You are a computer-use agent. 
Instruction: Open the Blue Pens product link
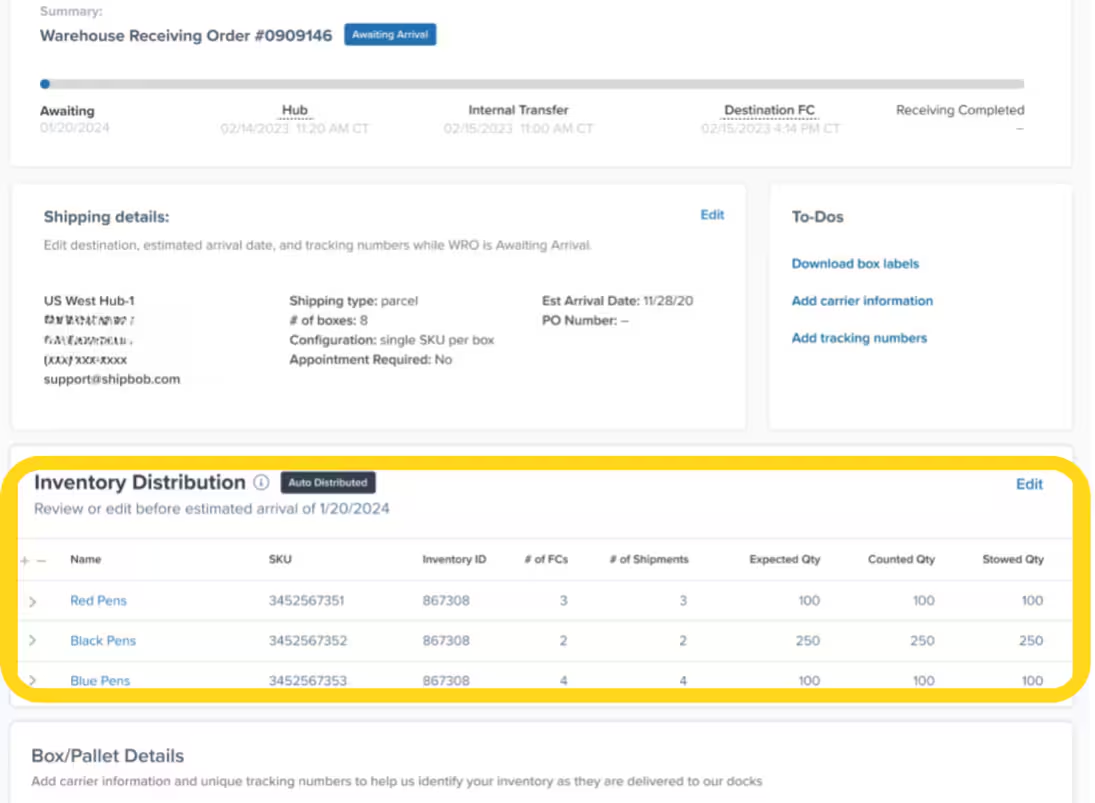[100, 681]
